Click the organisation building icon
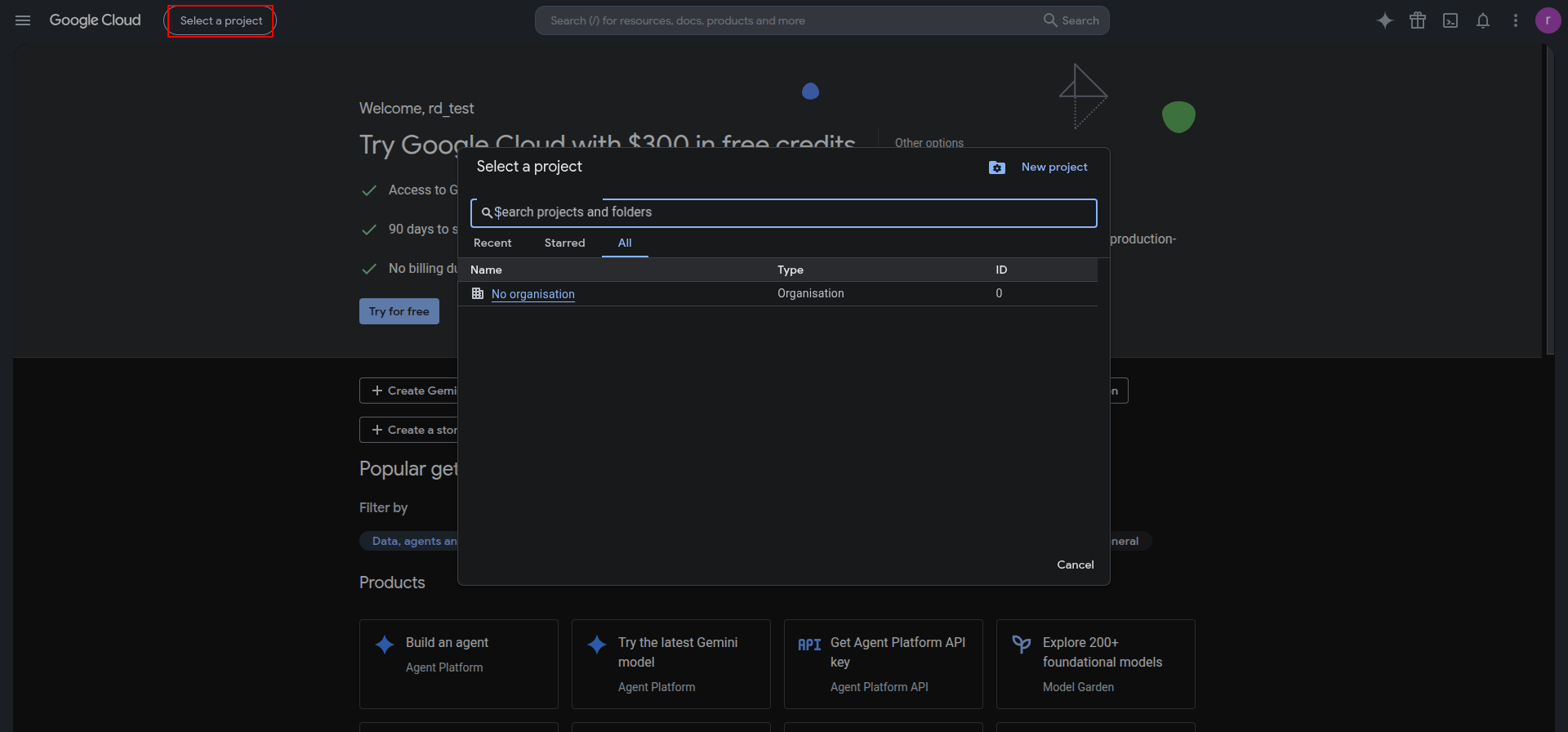The width and height of the screenshot is (1568, 732). click(x=478, y=293)
